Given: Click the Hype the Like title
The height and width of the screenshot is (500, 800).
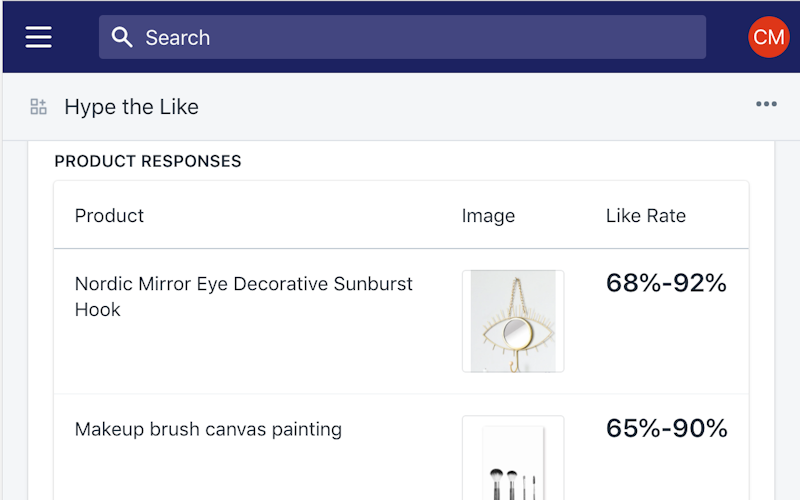Looking at the screenshot, I should point(131,107).
